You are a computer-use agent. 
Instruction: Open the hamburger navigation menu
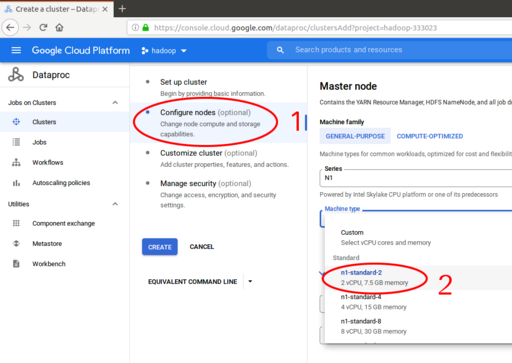(x=16, y=50)
